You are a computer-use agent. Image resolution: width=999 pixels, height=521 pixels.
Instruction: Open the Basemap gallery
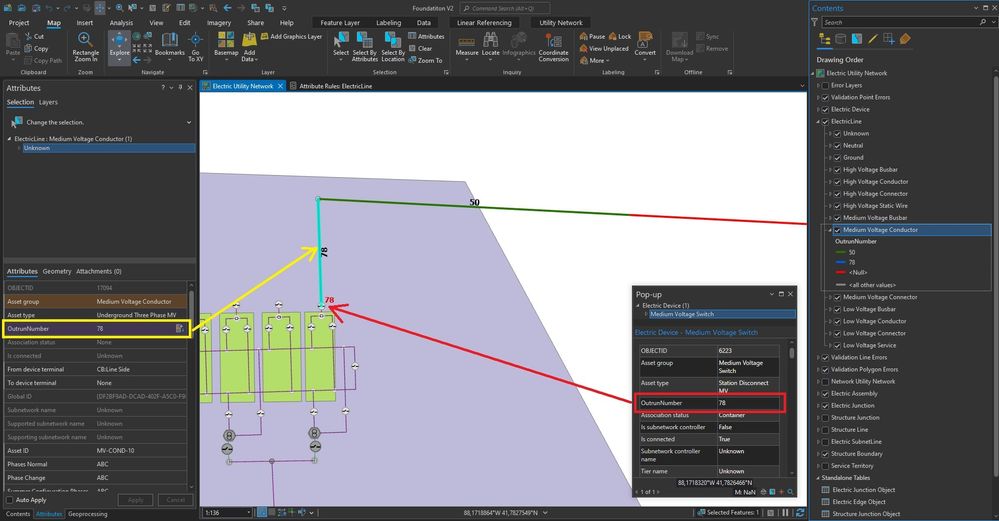[x=226, y=45]
